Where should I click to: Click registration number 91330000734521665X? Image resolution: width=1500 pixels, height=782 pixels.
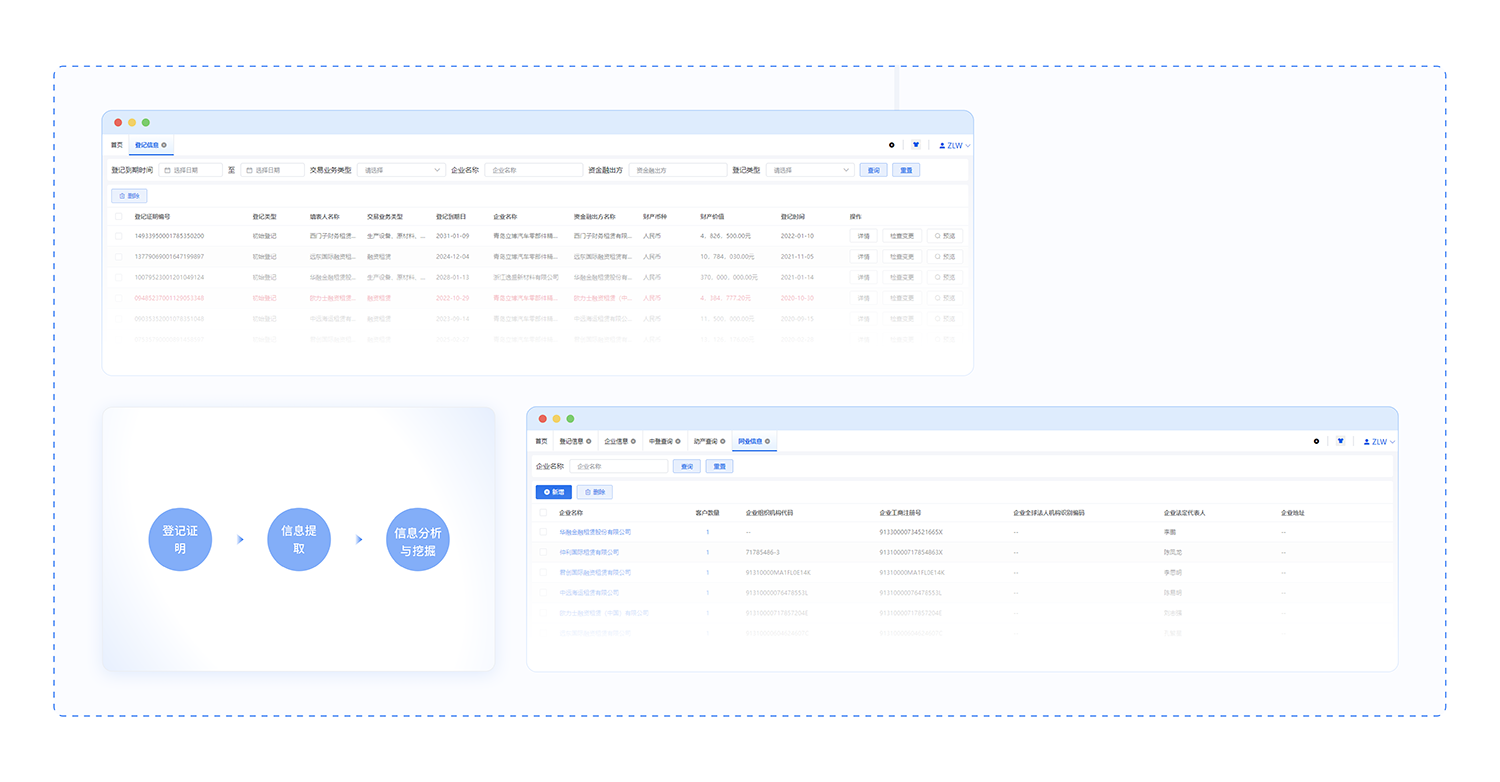click(911, 532)
